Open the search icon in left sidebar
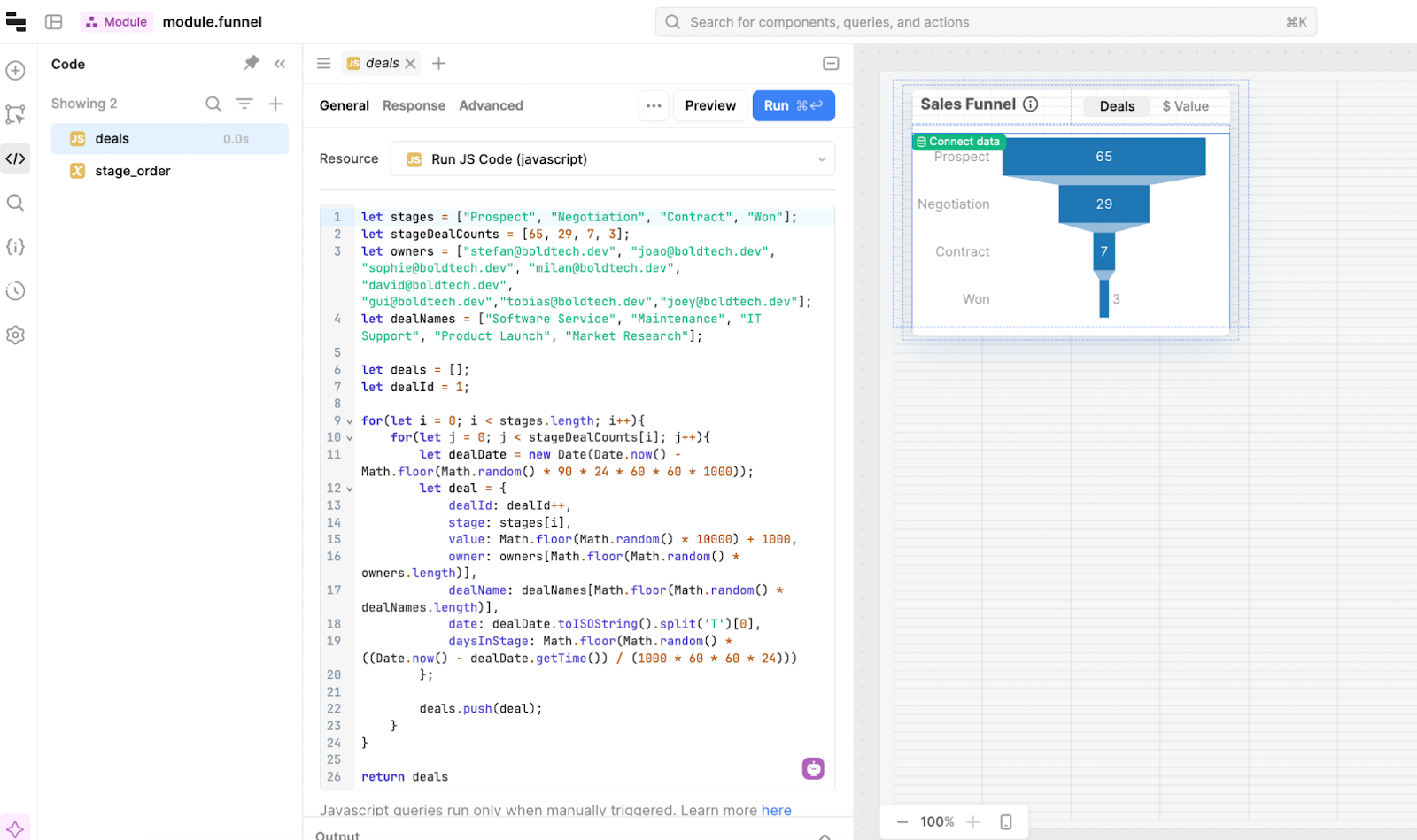 coord(15,203)
